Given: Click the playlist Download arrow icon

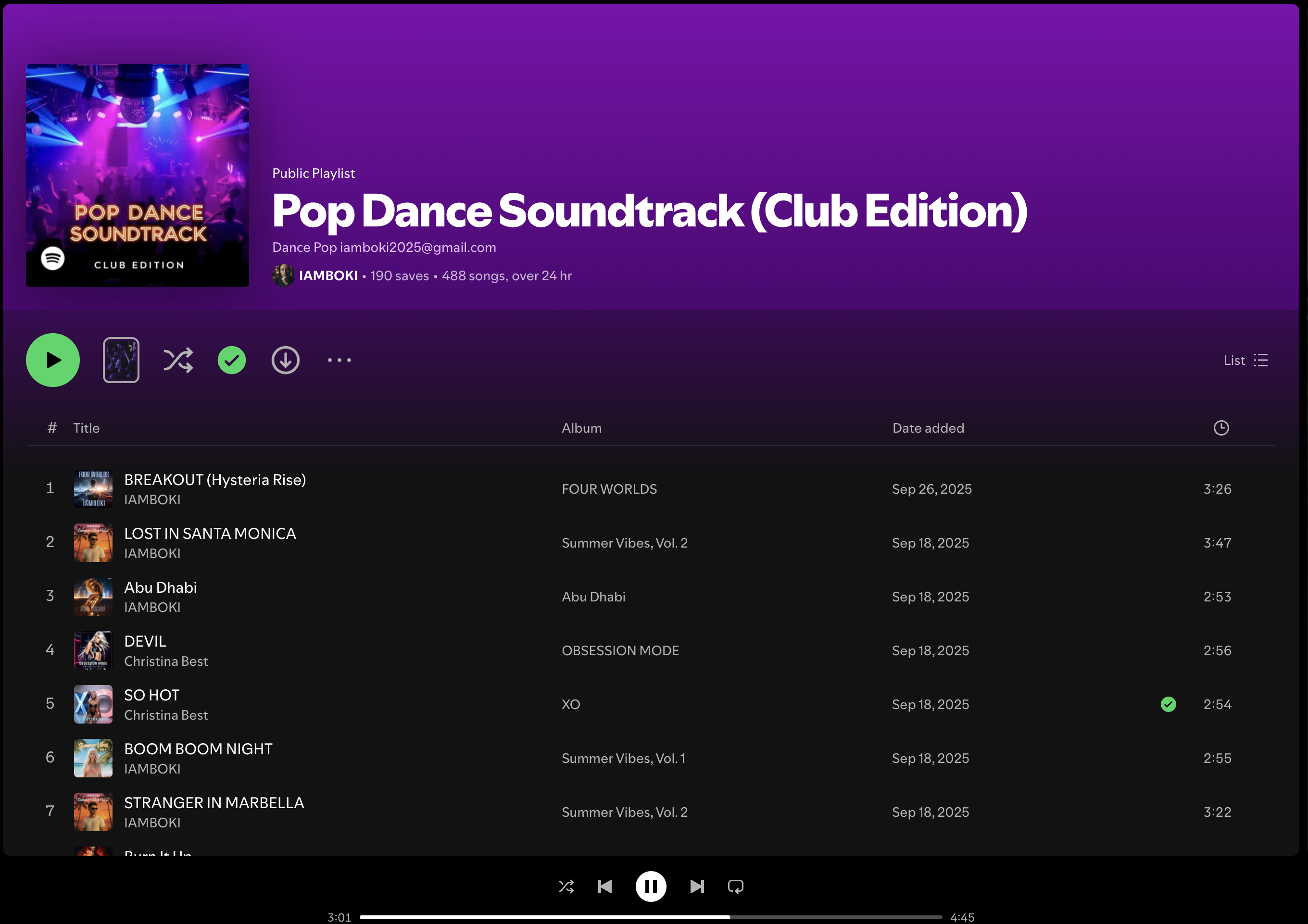Looking at the screenshot, I should coord(286,360).
